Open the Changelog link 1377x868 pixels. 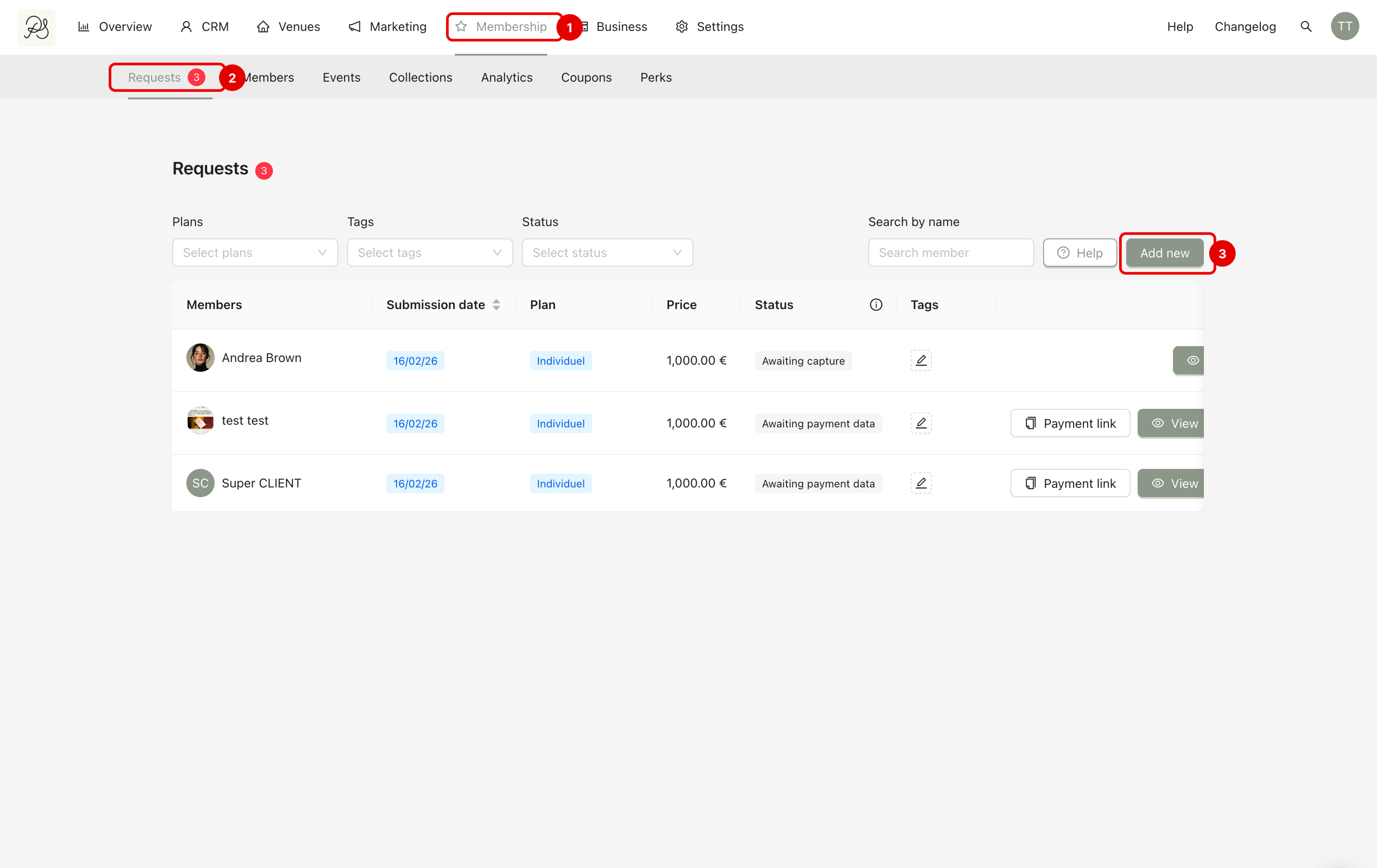1245,27
